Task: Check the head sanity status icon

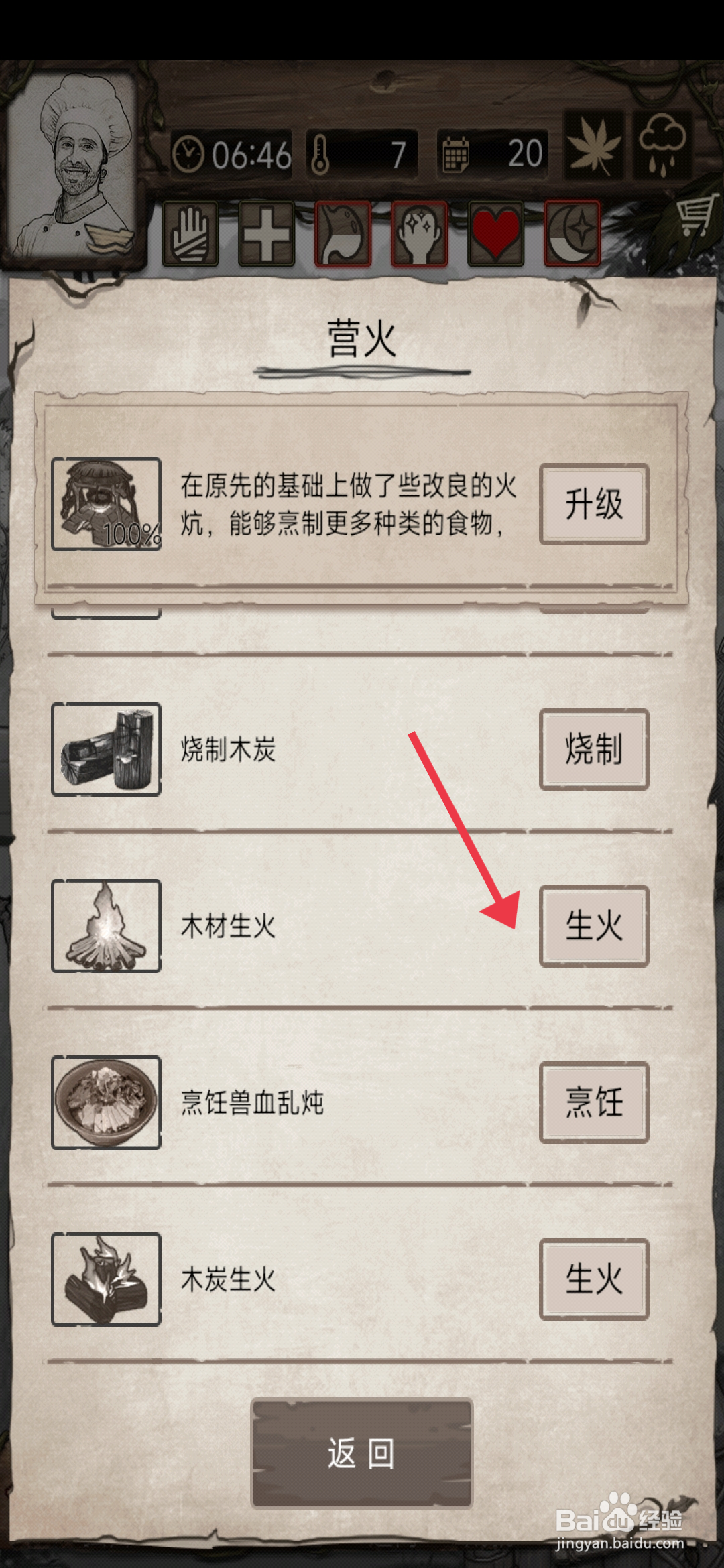Action: tap(420, 234)
